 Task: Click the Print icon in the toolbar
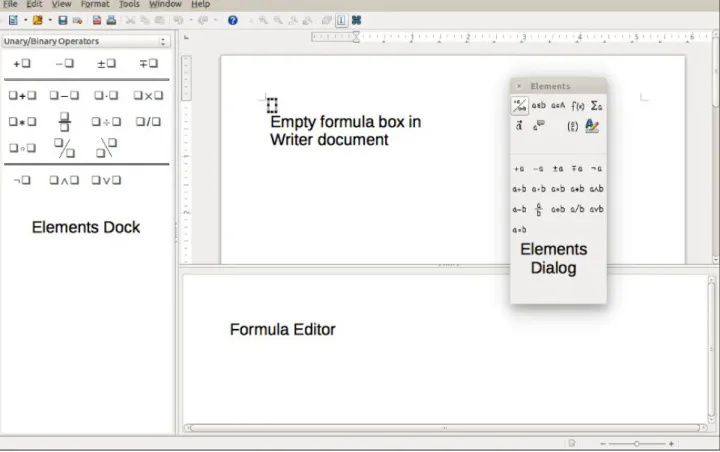click(111, 20)
